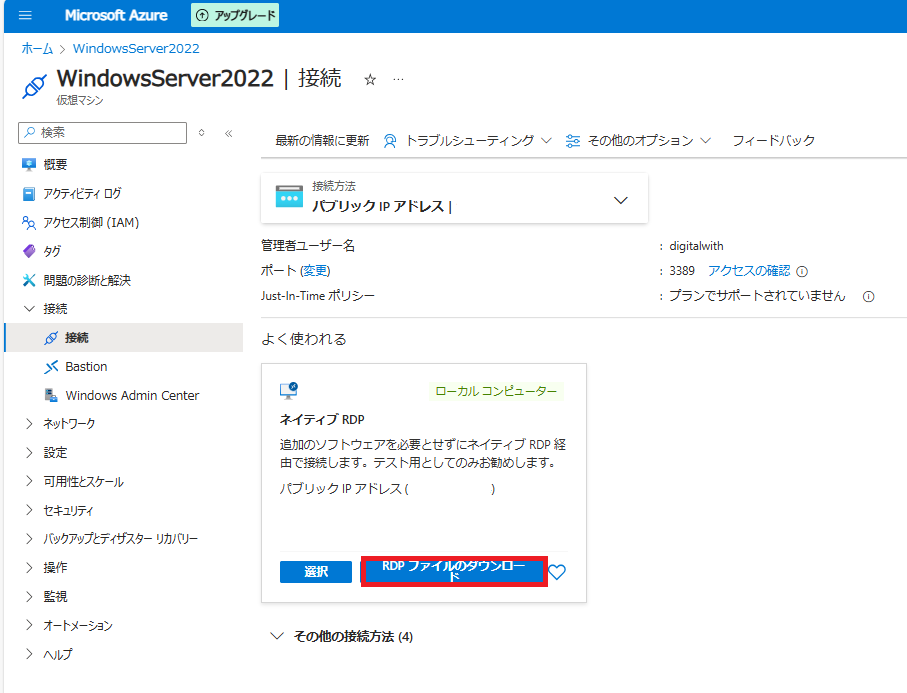Click the Bastion icon in sidebar

51,367
